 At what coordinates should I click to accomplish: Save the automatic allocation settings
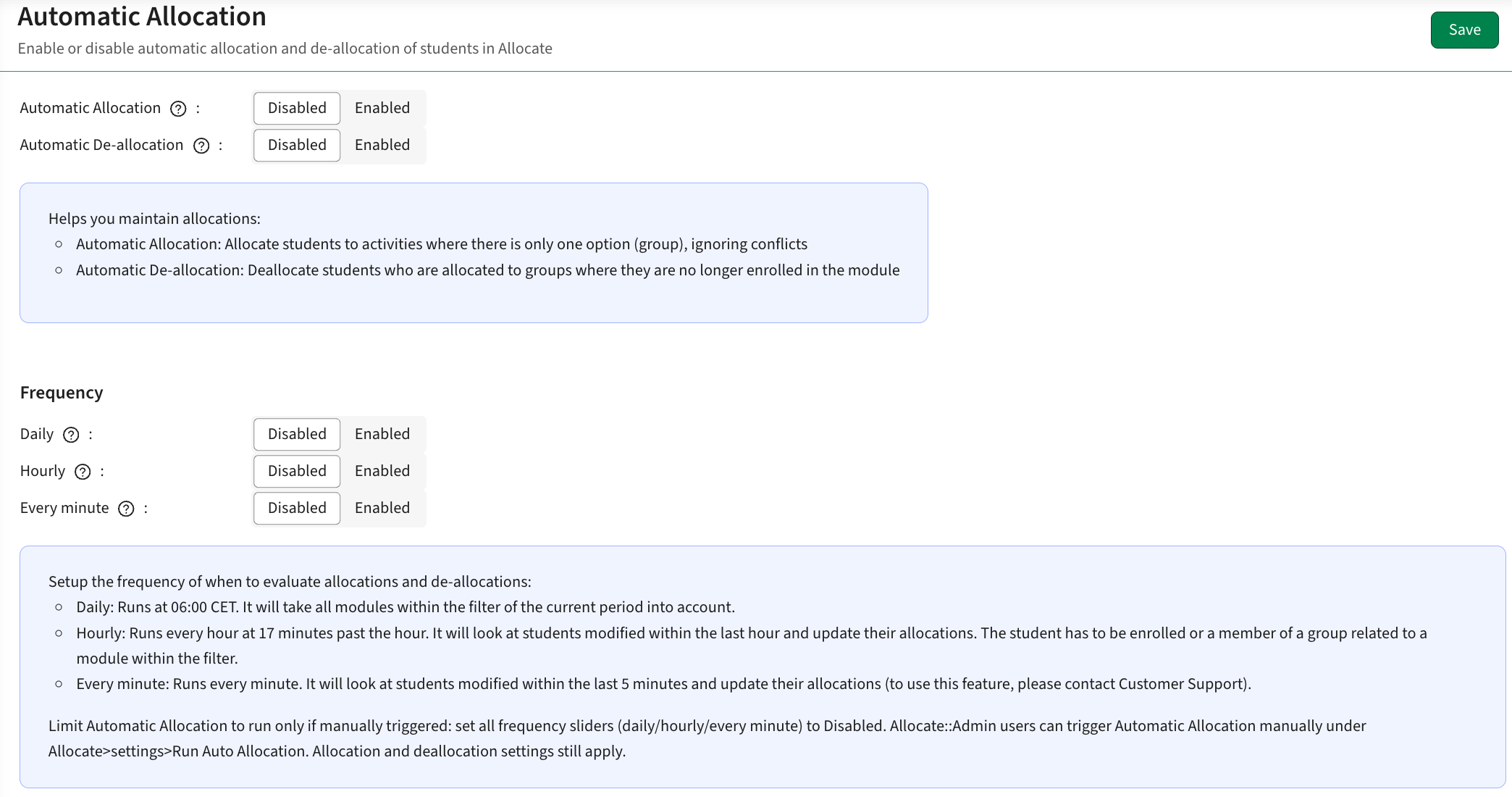pos(1464,30)
